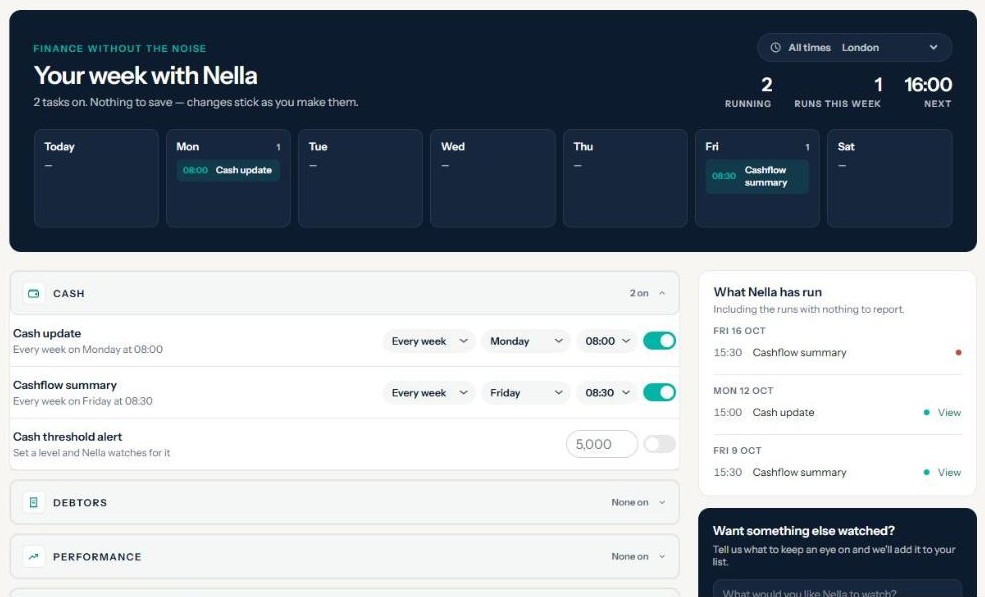
Task: View the Mon 12 Oct Cash update run
Action: pyautogui.click(x=949, y=413)
